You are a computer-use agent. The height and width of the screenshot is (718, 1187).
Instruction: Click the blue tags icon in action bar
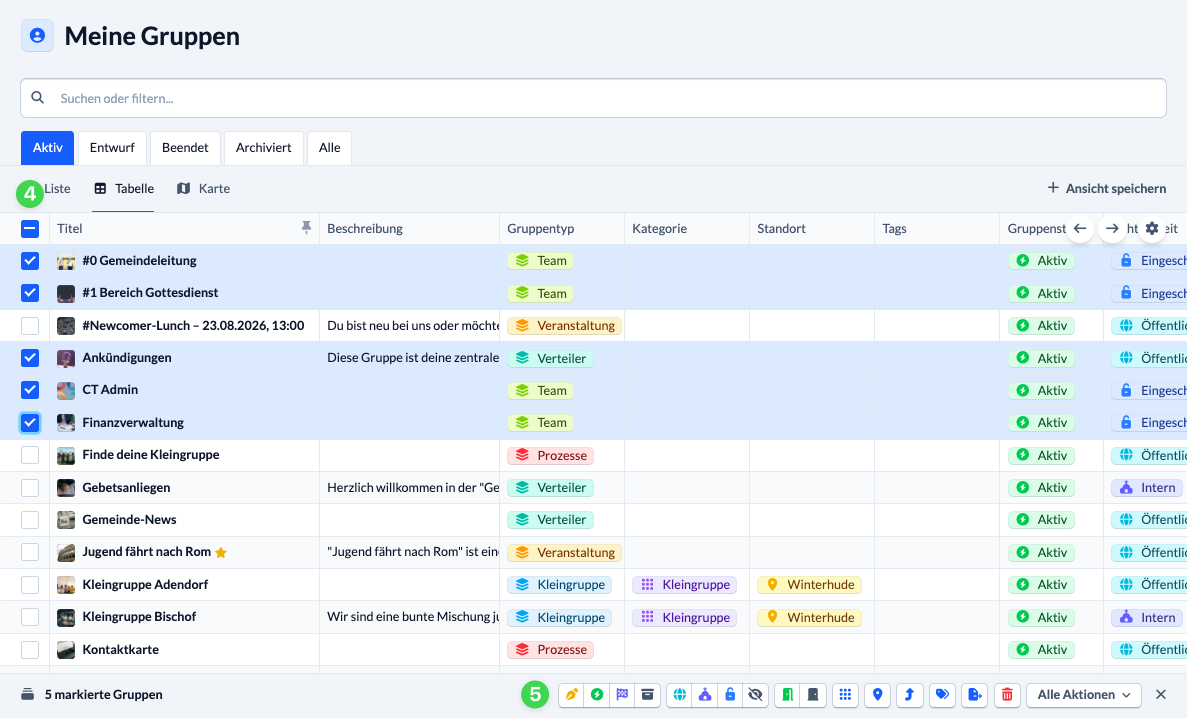942,695
